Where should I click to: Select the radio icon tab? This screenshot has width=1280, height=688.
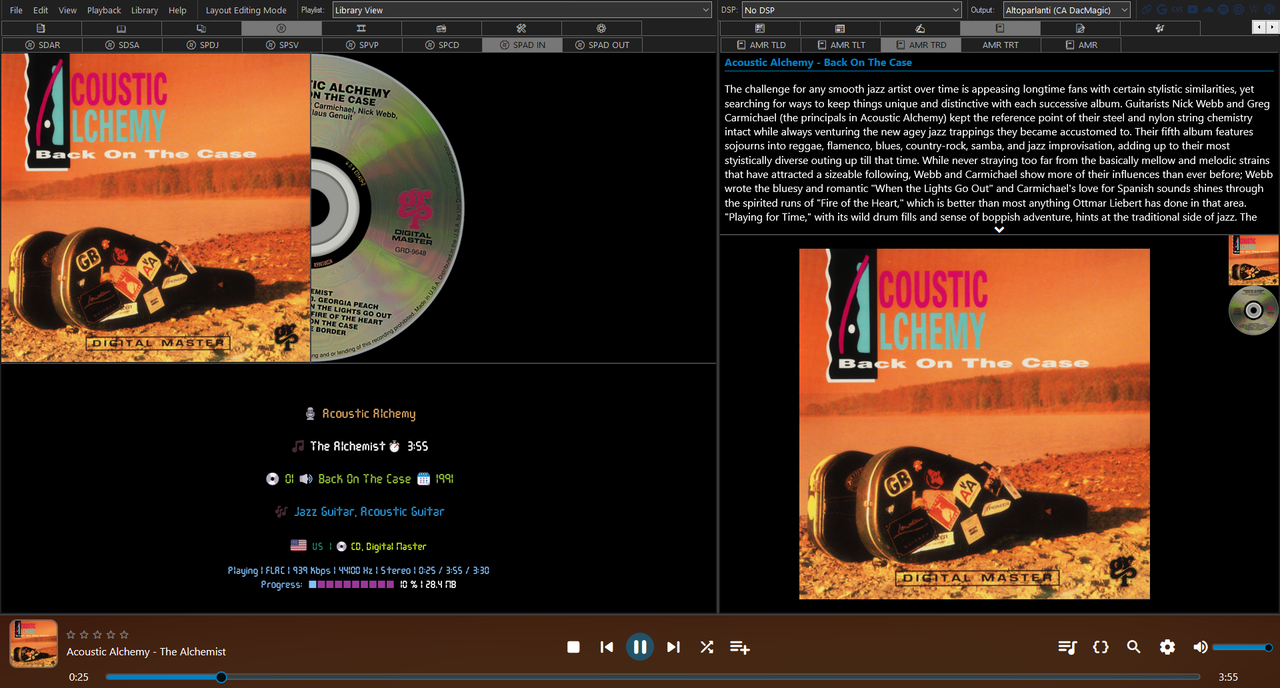[x=441, y=28]
